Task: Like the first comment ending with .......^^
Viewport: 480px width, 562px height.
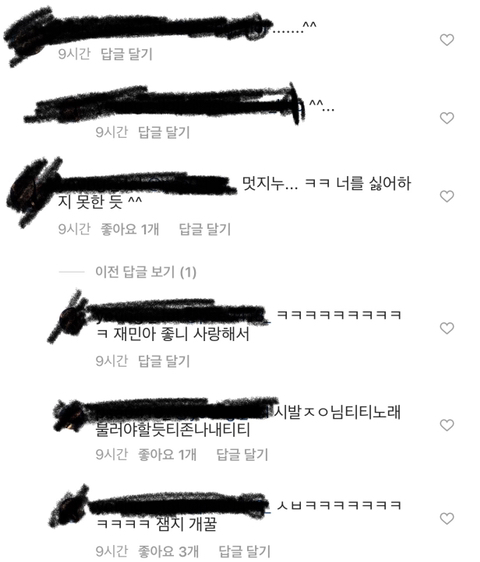Action: (x=447, y=39)
